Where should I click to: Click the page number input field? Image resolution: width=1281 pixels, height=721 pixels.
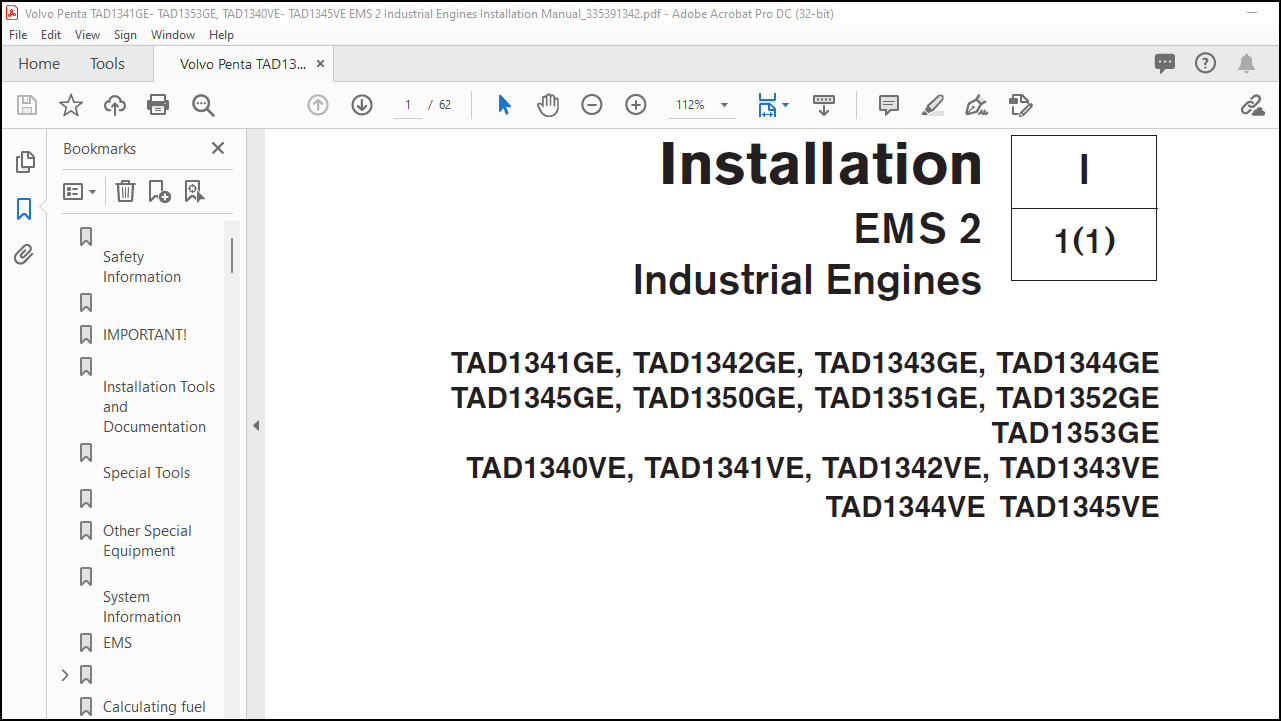pyautogui.click(x=408, y=105)
